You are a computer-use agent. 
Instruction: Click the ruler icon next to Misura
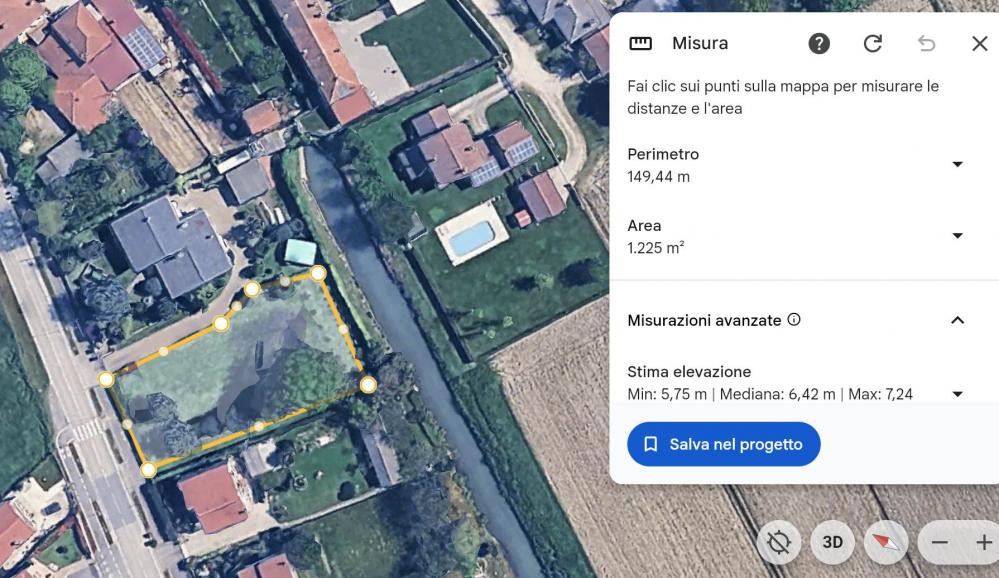click(x=640, y=43)
